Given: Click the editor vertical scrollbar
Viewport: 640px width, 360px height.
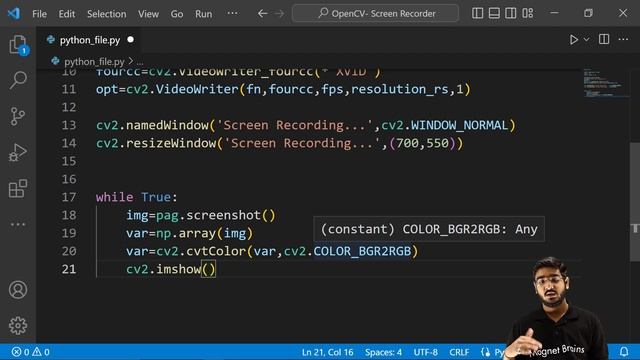Looking at the screenshot, I should coord(635,202).
